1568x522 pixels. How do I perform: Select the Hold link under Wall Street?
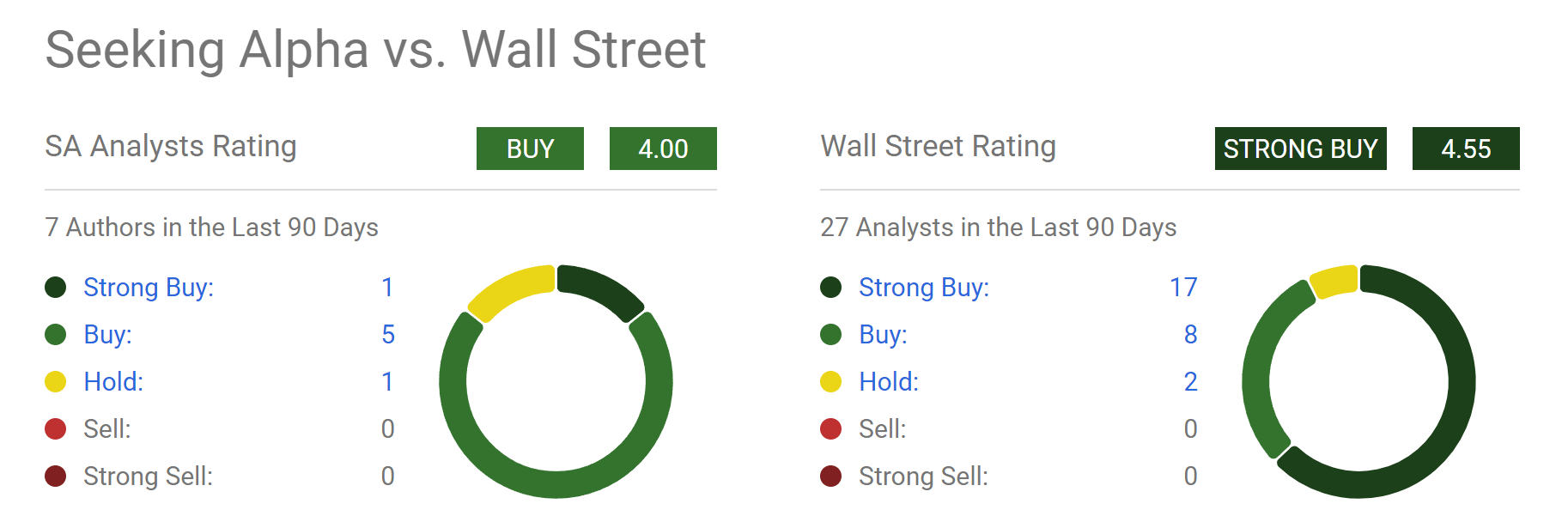[x=889, y=382]
